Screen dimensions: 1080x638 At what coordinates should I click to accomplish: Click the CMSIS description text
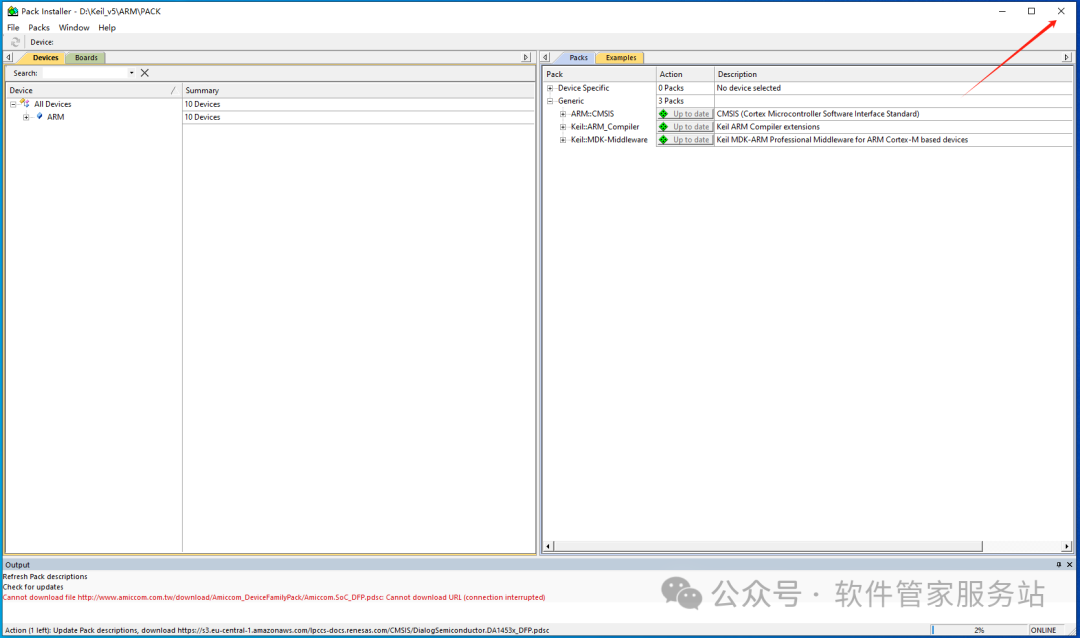click(818, 114)
